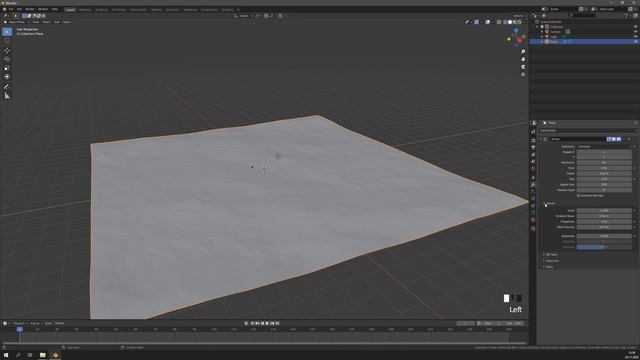Select the Annotate tool
The width and height of the screenshot is (640, 360).
coord(7,87)
